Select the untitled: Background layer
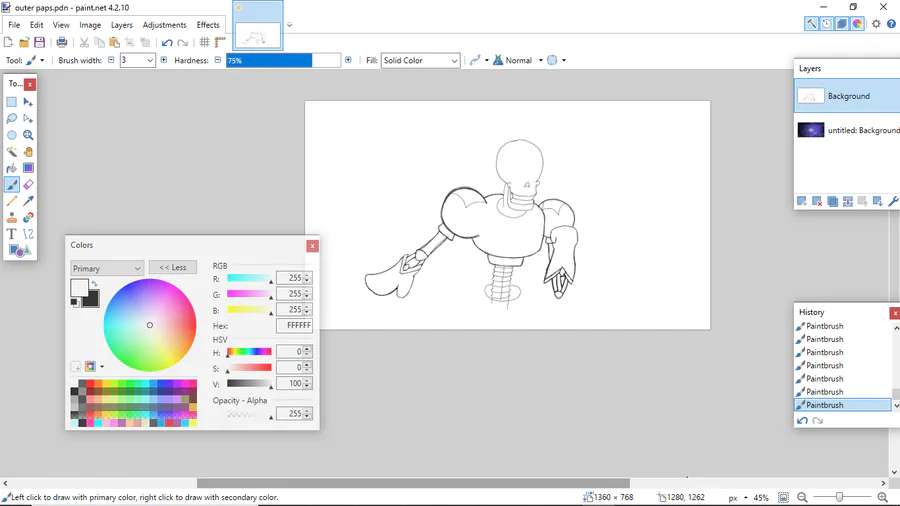 tap(848, 130)
